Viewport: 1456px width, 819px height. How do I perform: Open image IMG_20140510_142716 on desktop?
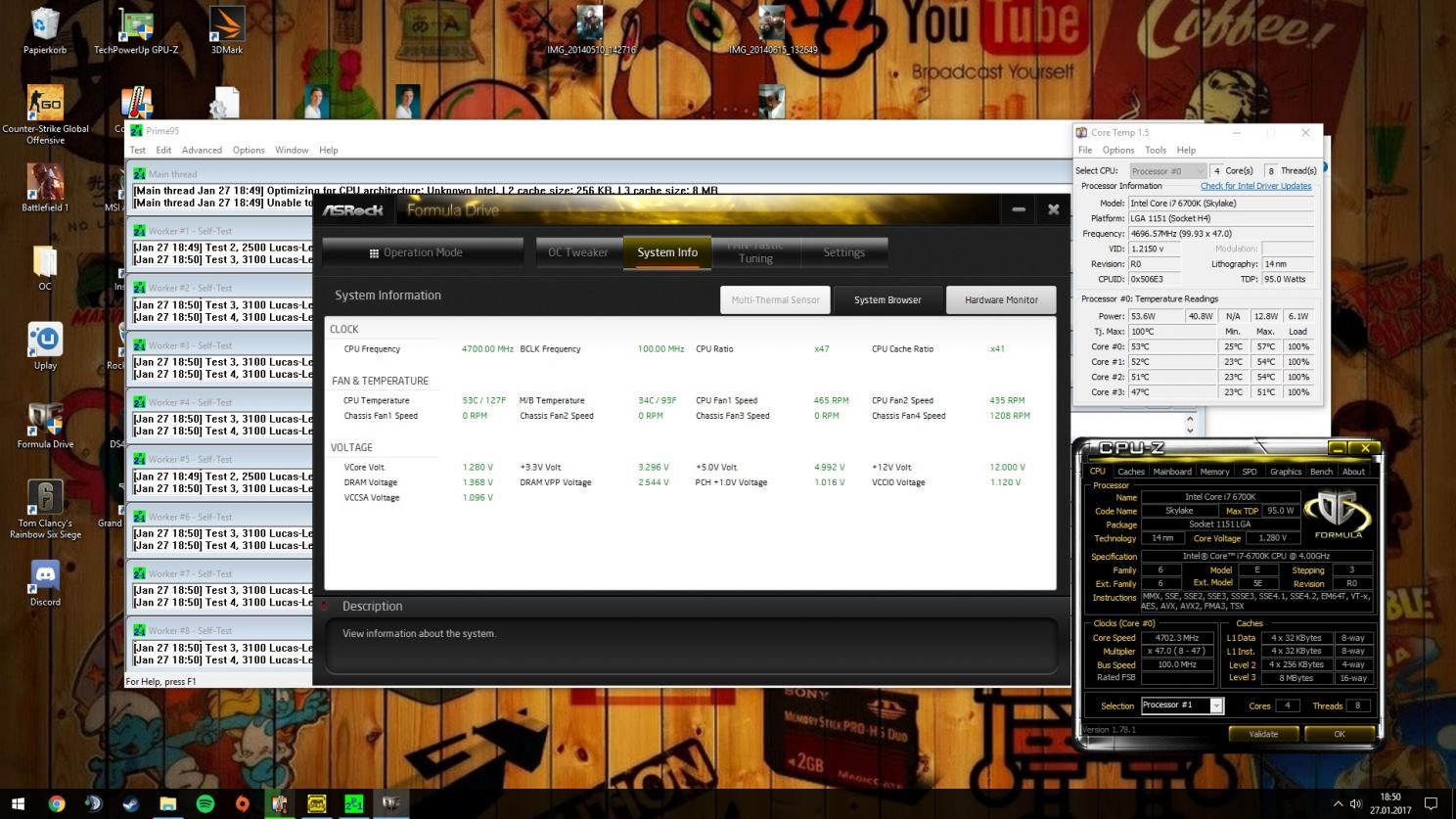pyautogui.click(x=591, y=30)
